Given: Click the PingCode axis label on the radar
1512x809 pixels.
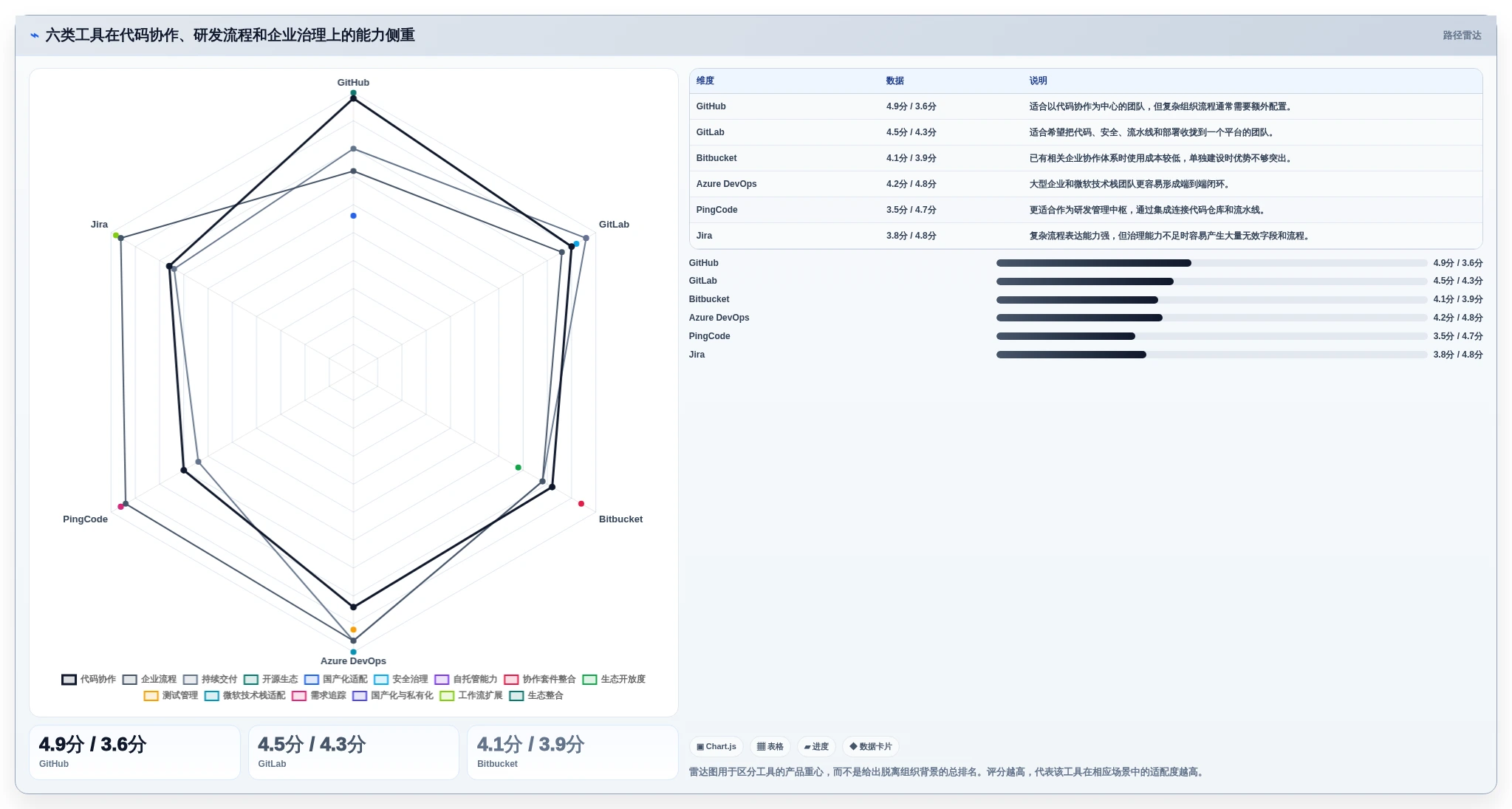Looking at the screenshot, I should [85, 519].
